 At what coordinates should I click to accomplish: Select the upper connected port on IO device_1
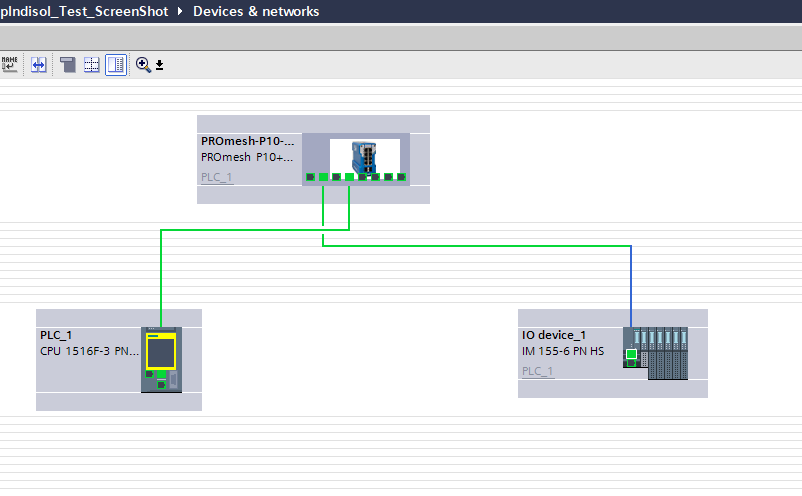pos(631,354)
